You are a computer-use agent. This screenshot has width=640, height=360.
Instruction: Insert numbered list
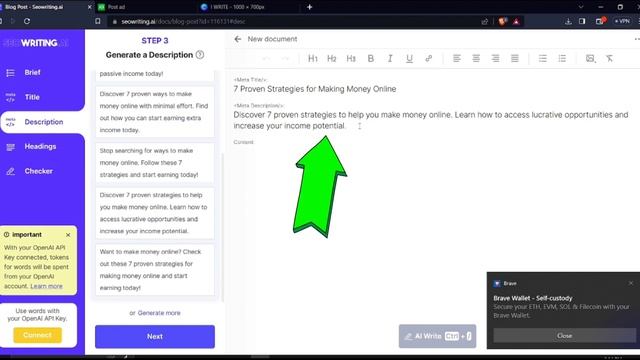(562, 58)
